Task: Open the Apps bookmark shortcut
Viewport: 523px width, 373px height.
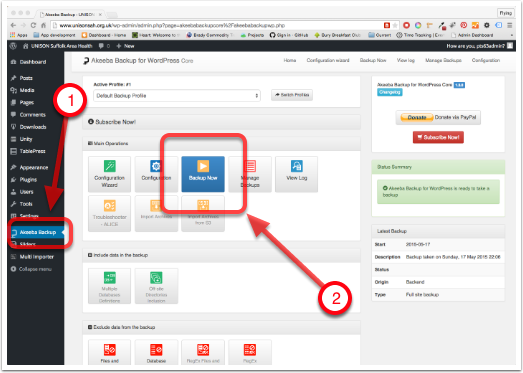Action: 19,35
